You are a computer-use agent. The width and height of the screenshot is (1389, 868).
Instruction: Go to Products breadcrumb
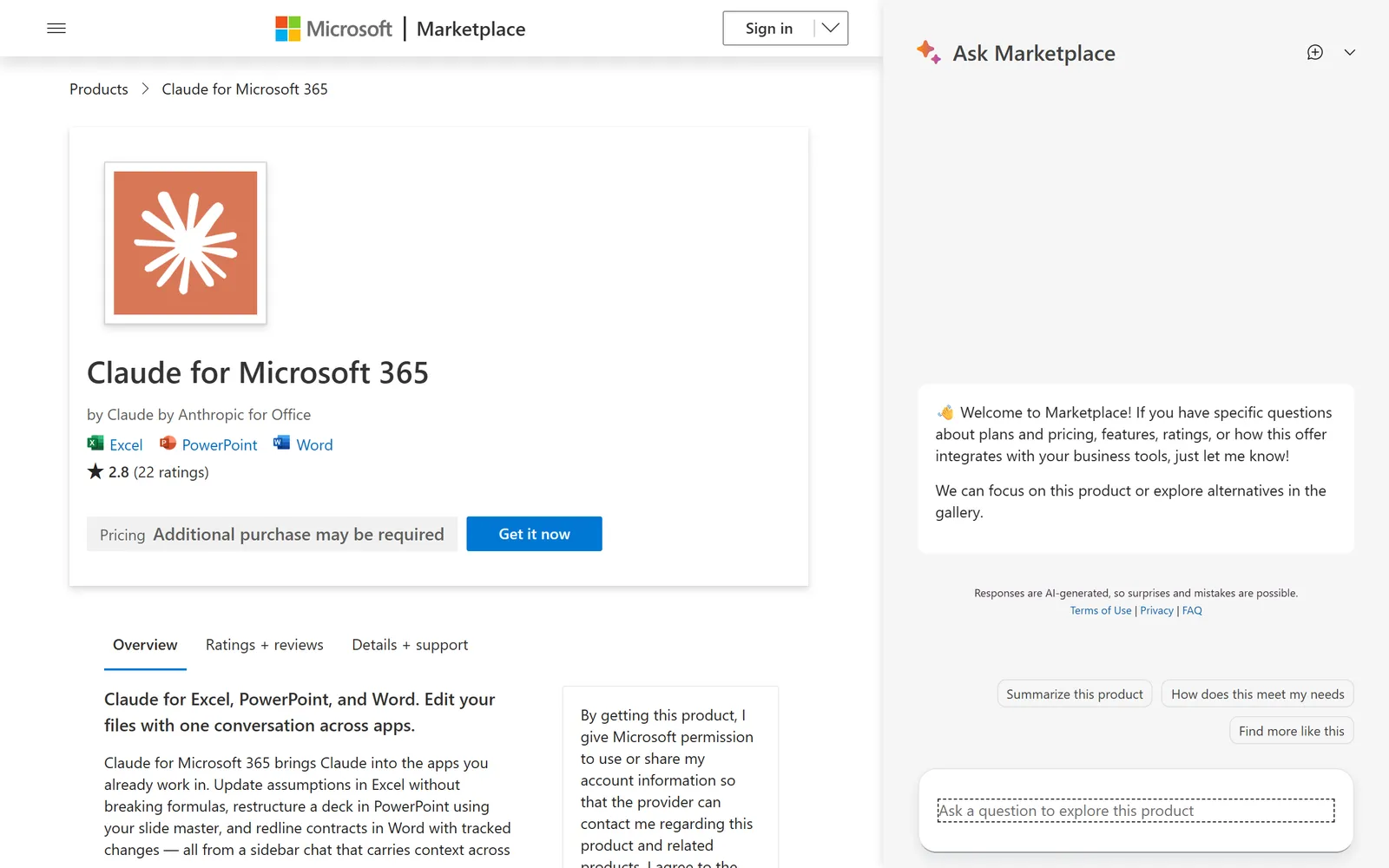[x=99, y=89]
